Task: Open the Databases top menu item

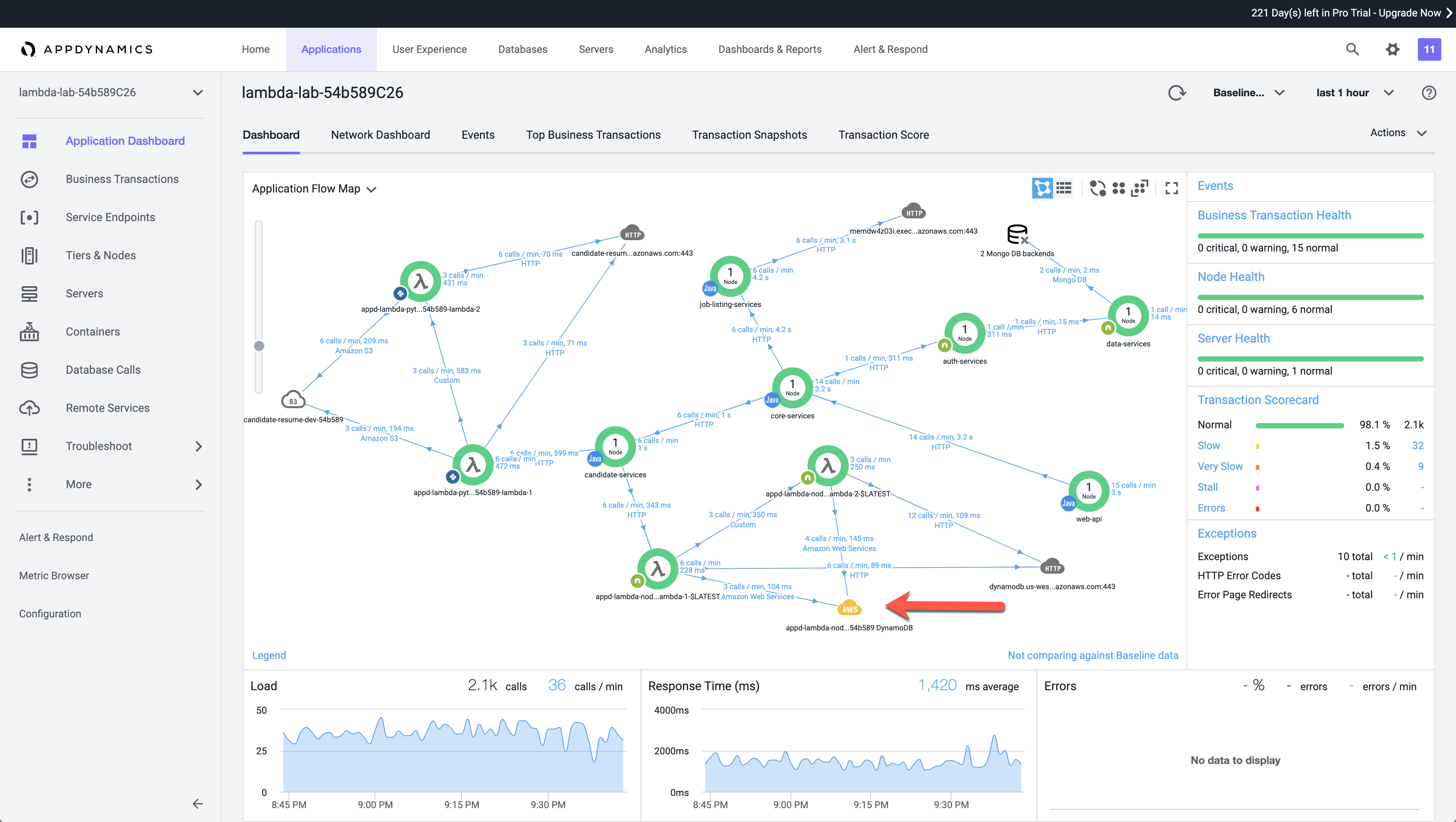Action: pyautogui.click(x=522, y=49)
